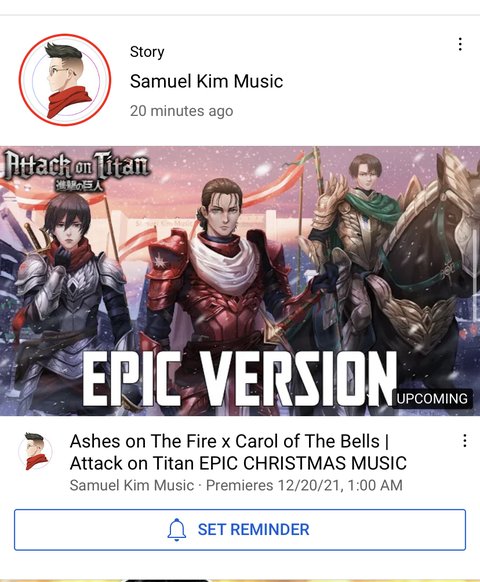Click the red scarf on the story avatar
The image size is (480, 582).
pyautogui.click(x=69, y=101)
